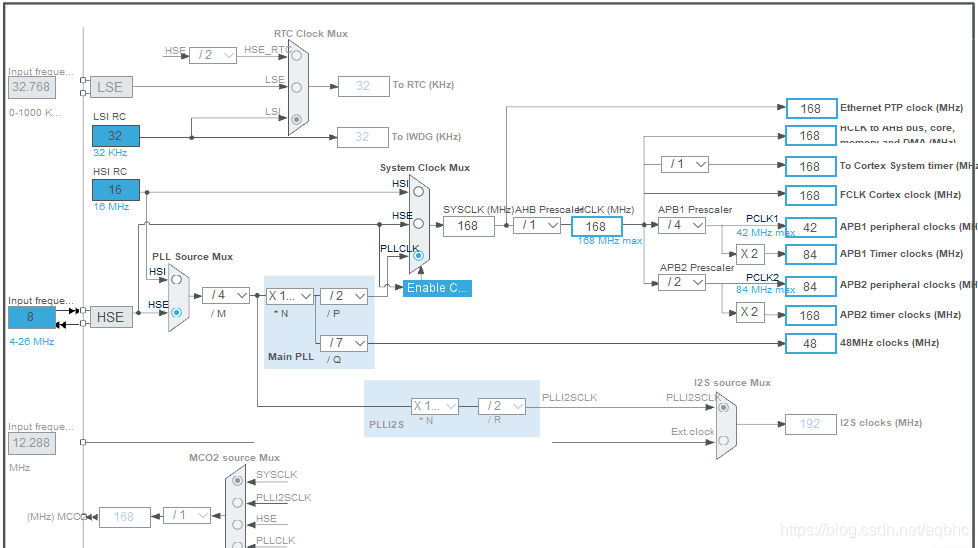Click the HSI RC value box 16
The image size is (978, 548).
click(115, 190)
